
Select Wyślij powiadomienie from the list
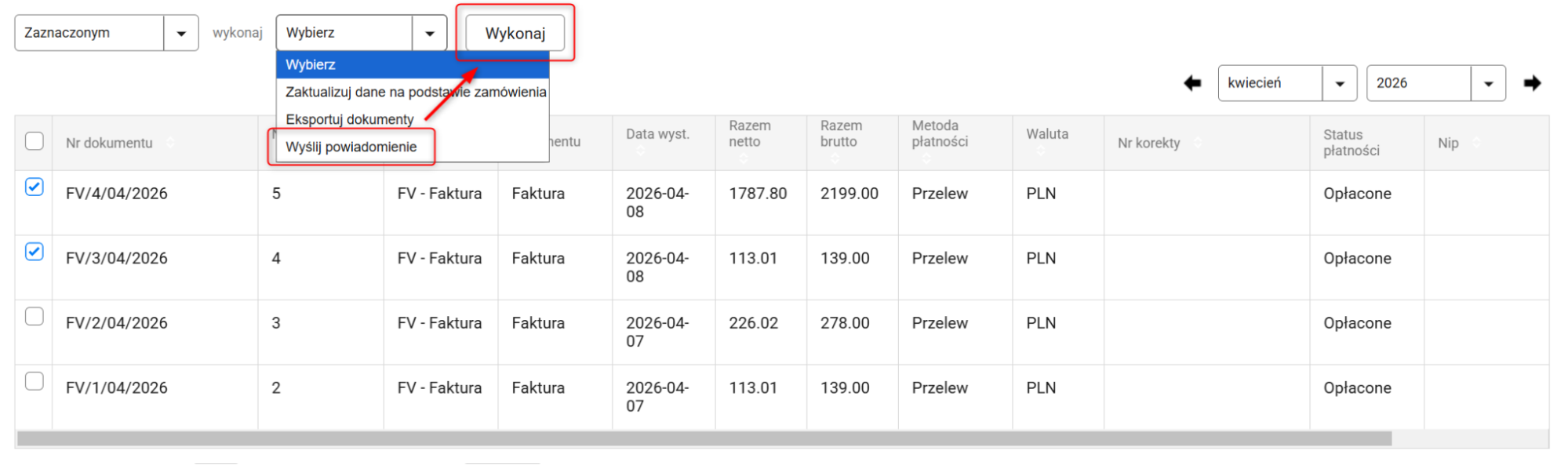pyautogui.click(x=351, y=147)
